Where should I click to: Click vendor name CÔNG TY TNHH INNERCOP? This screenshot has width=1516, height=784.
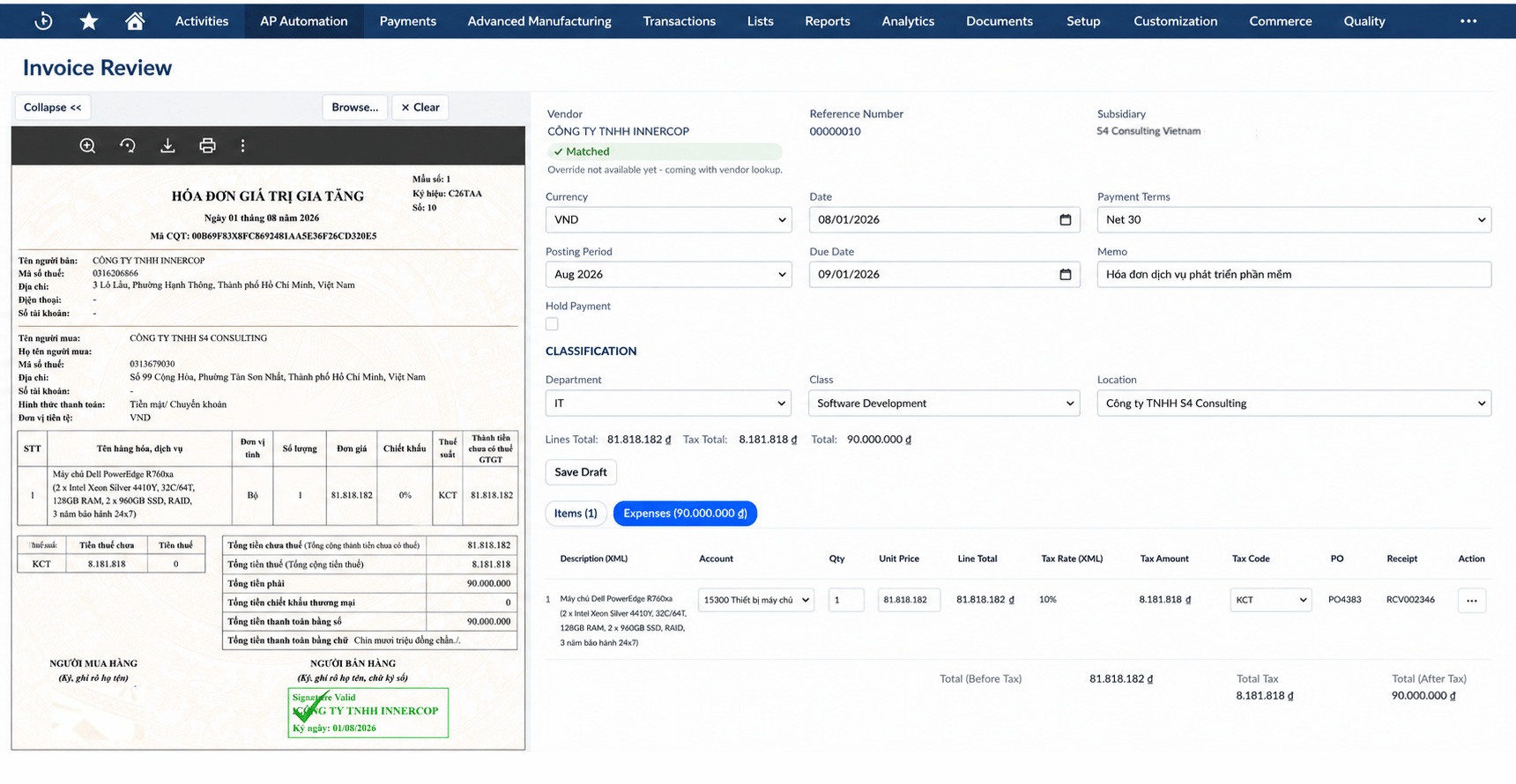coord(618,131)
